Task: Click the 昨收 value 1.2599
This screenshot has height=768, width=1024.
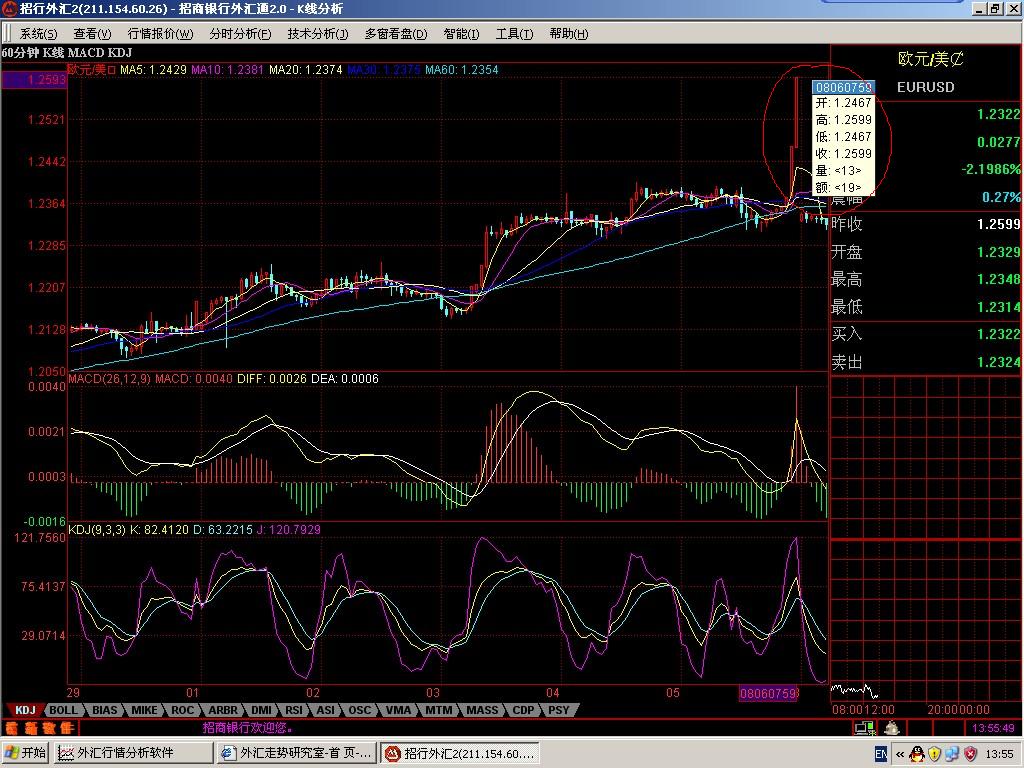Action: [999, 224]
